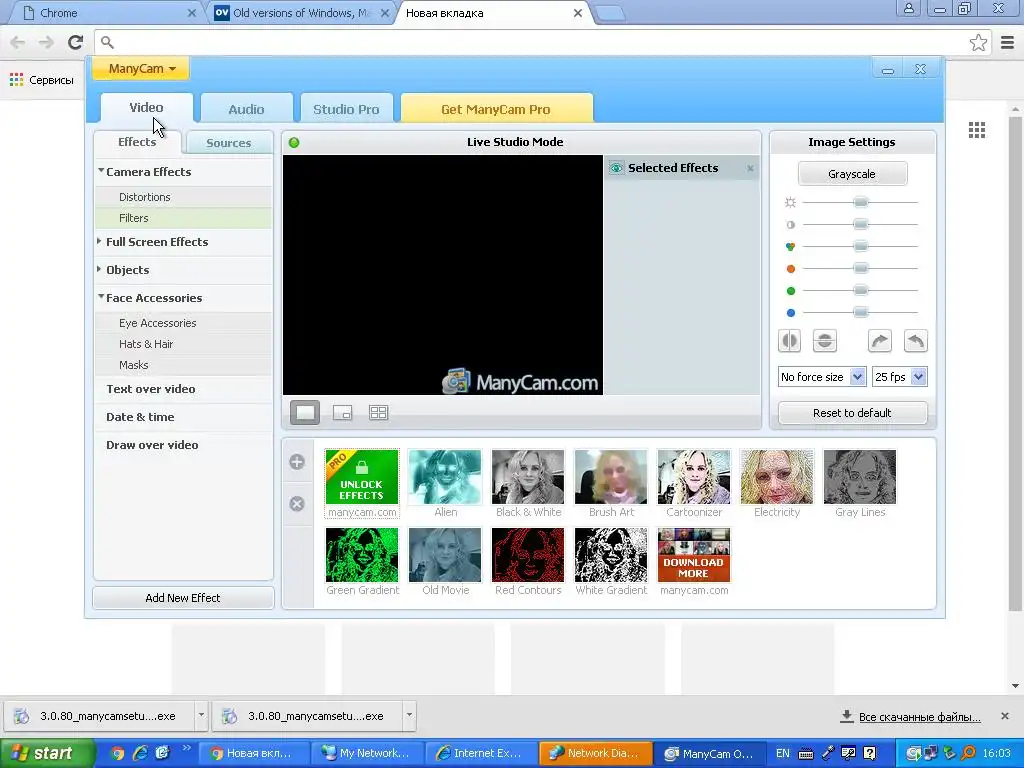The height and width of the screenshot is (768, 1024).
Task: Select split grid layout icon
Action: click(x=378, y=413)
